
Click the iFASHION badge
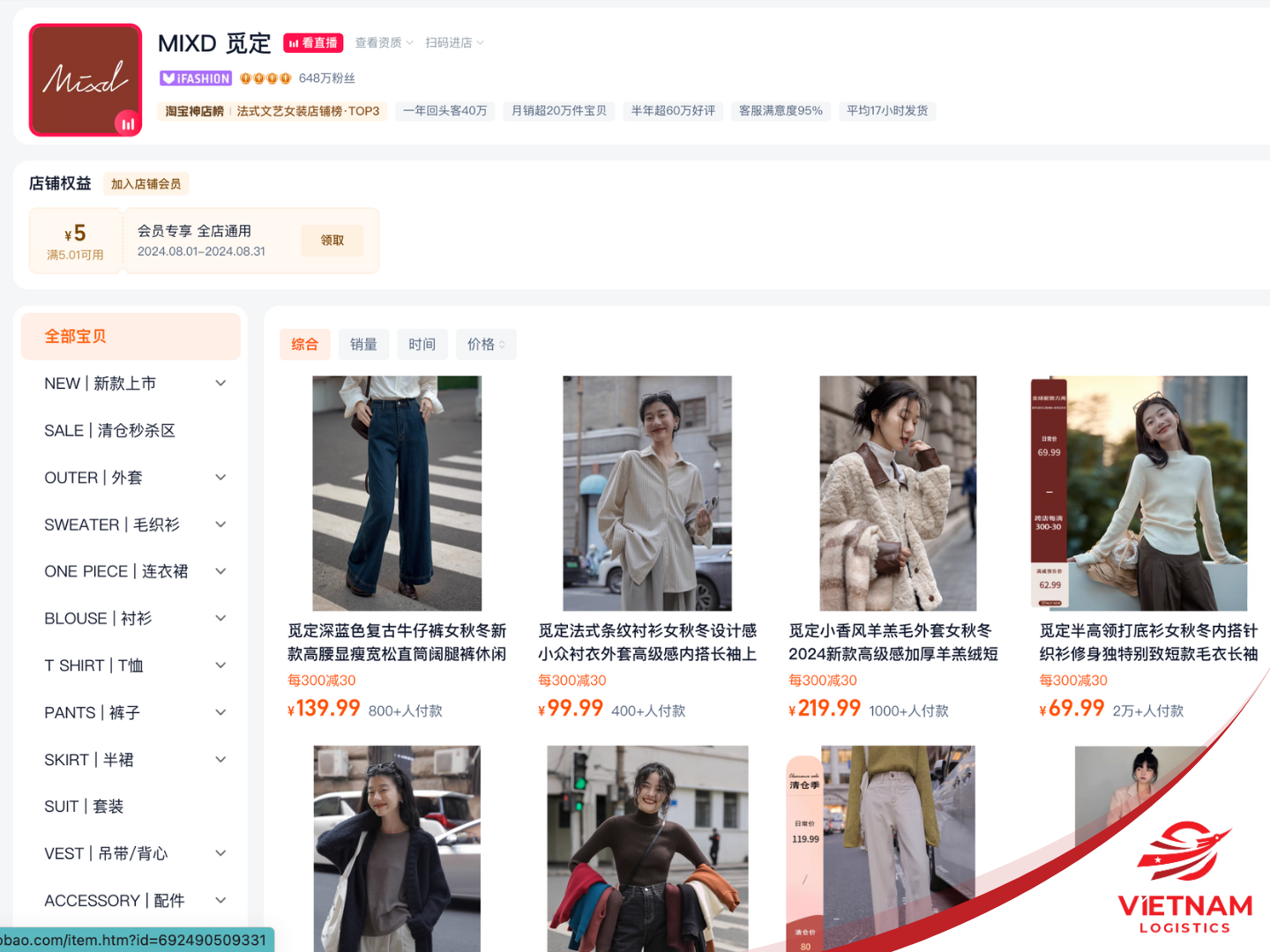pyautogui.click(x=196, y=78)
